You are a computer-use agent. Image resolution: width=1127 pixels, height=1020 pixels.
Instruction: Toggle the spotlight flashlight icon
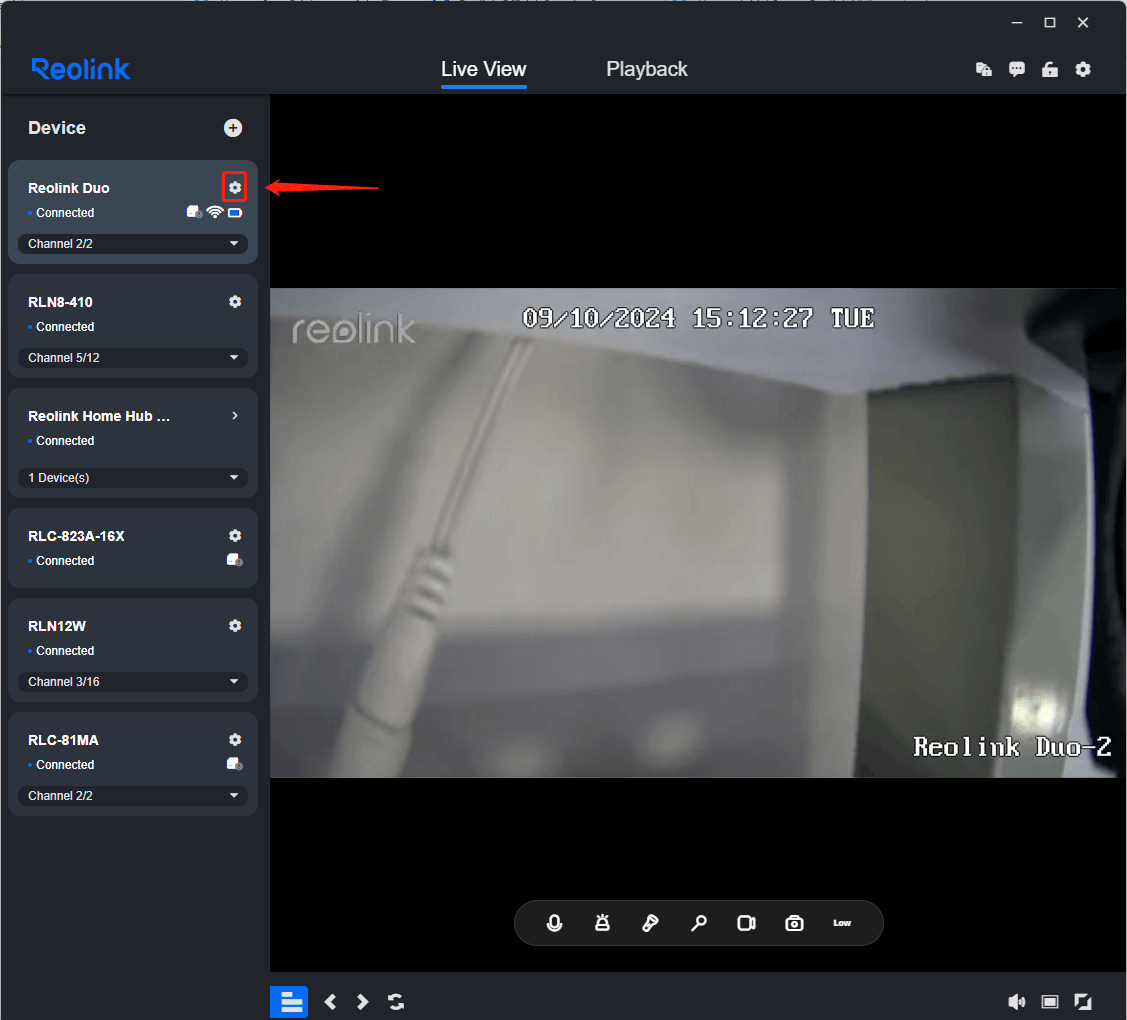650,923
